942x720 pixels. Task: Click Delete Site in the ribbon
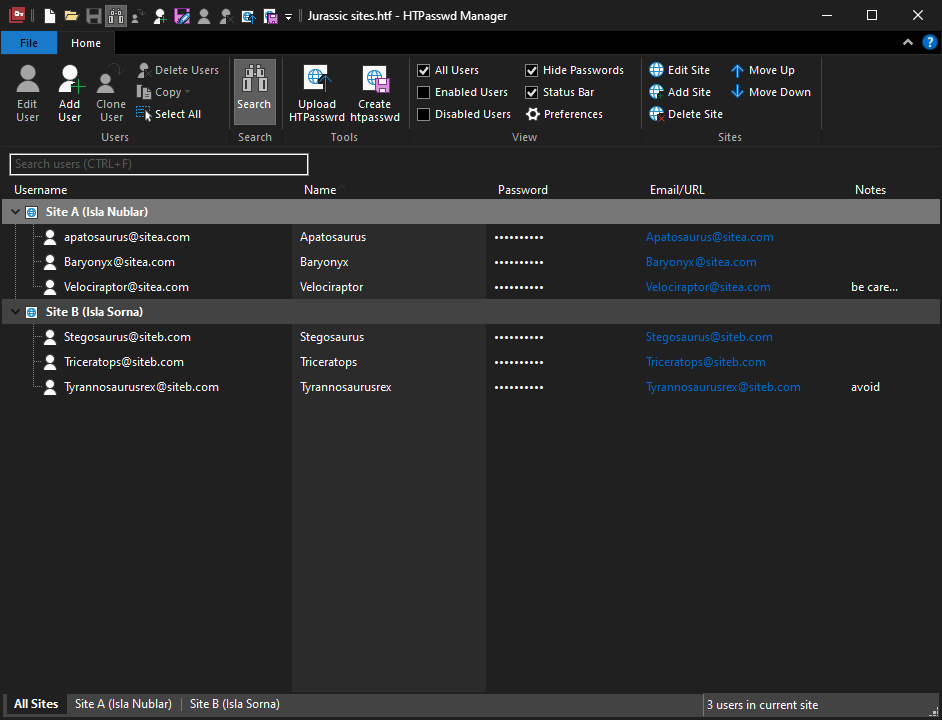[685, 114]
